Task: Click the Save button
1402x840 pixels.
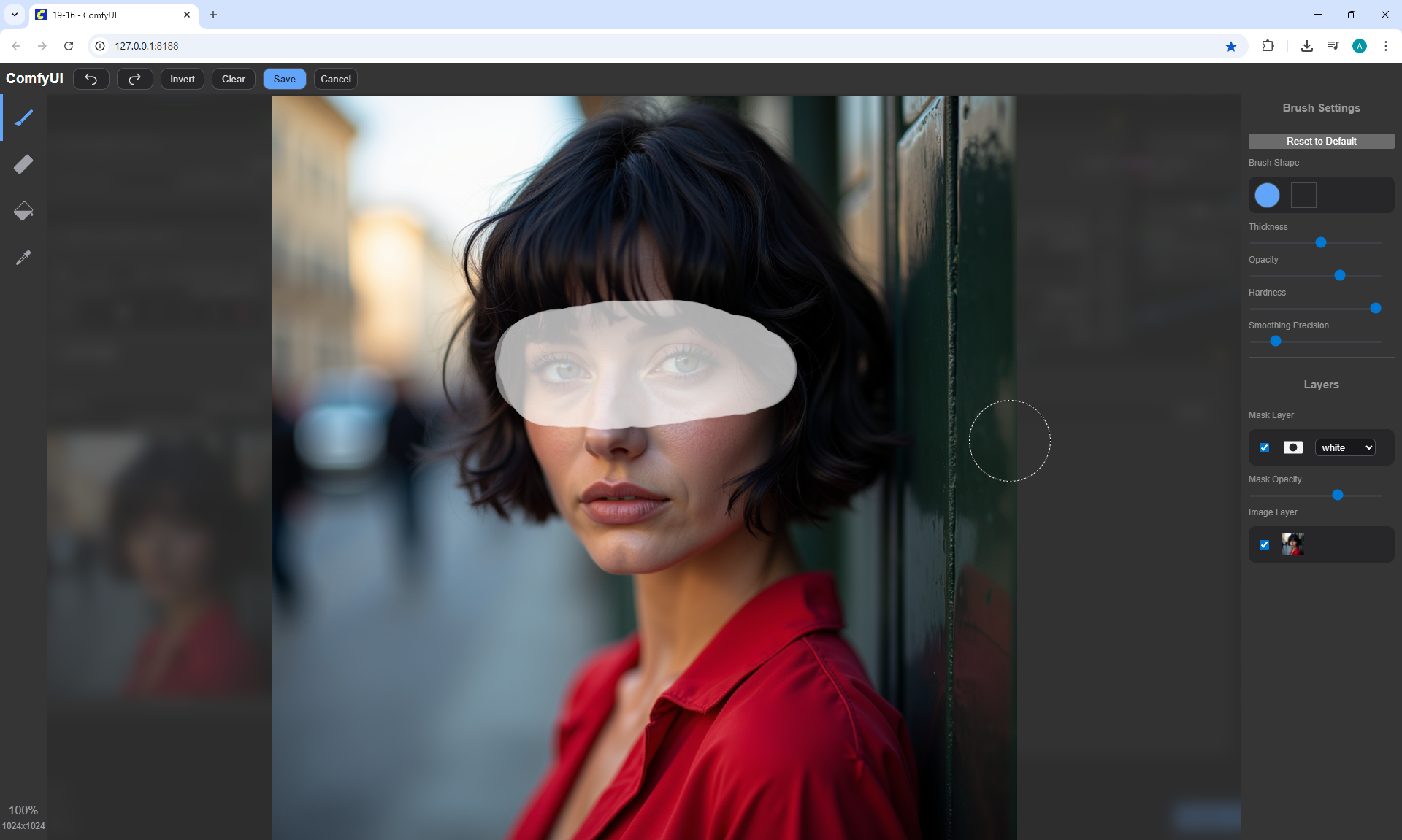Action: 284,79
